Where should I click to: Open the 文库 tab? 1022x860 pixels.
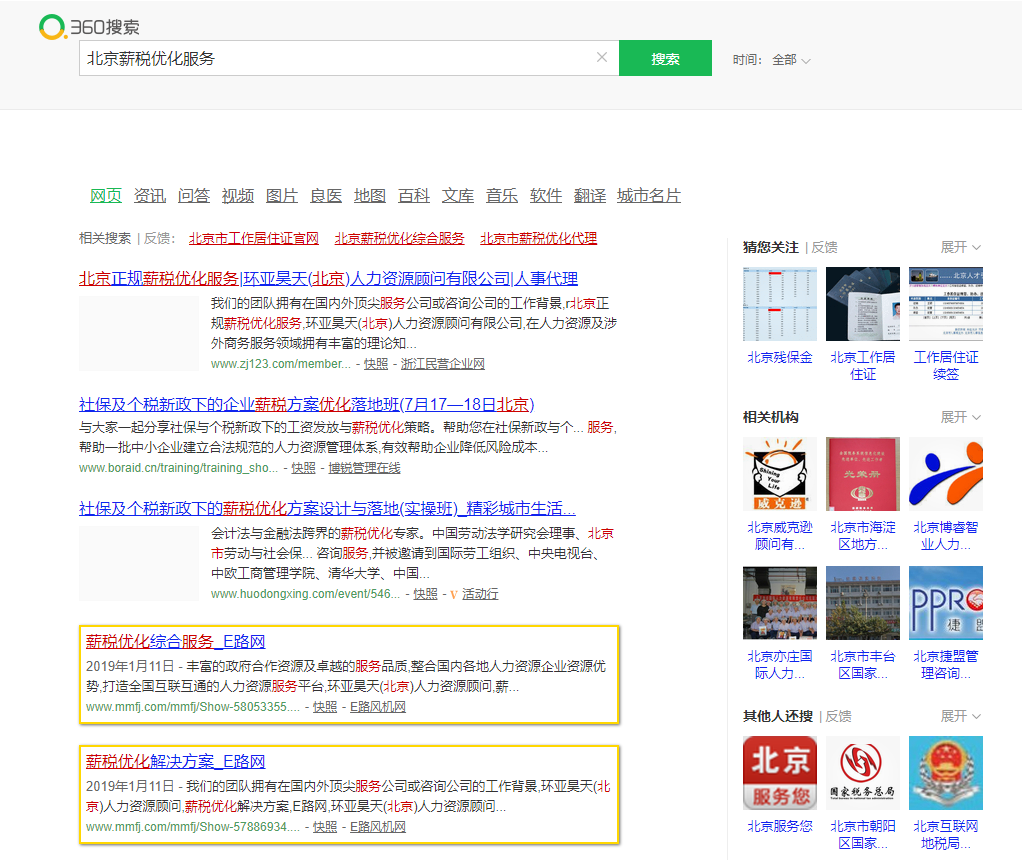click(x=458, y=196)
